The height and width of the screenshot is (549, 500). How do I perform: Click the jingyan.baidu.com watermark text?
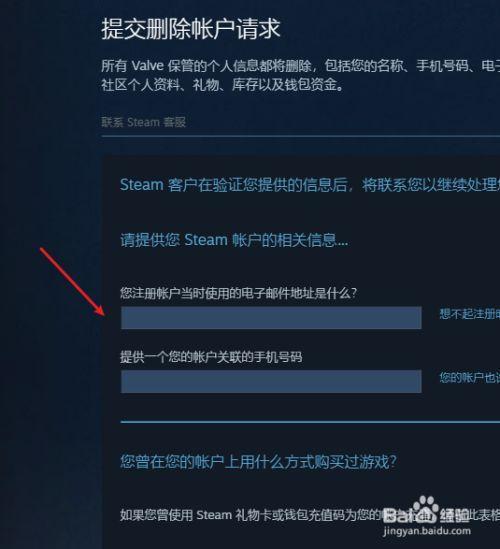coord(427,531)
